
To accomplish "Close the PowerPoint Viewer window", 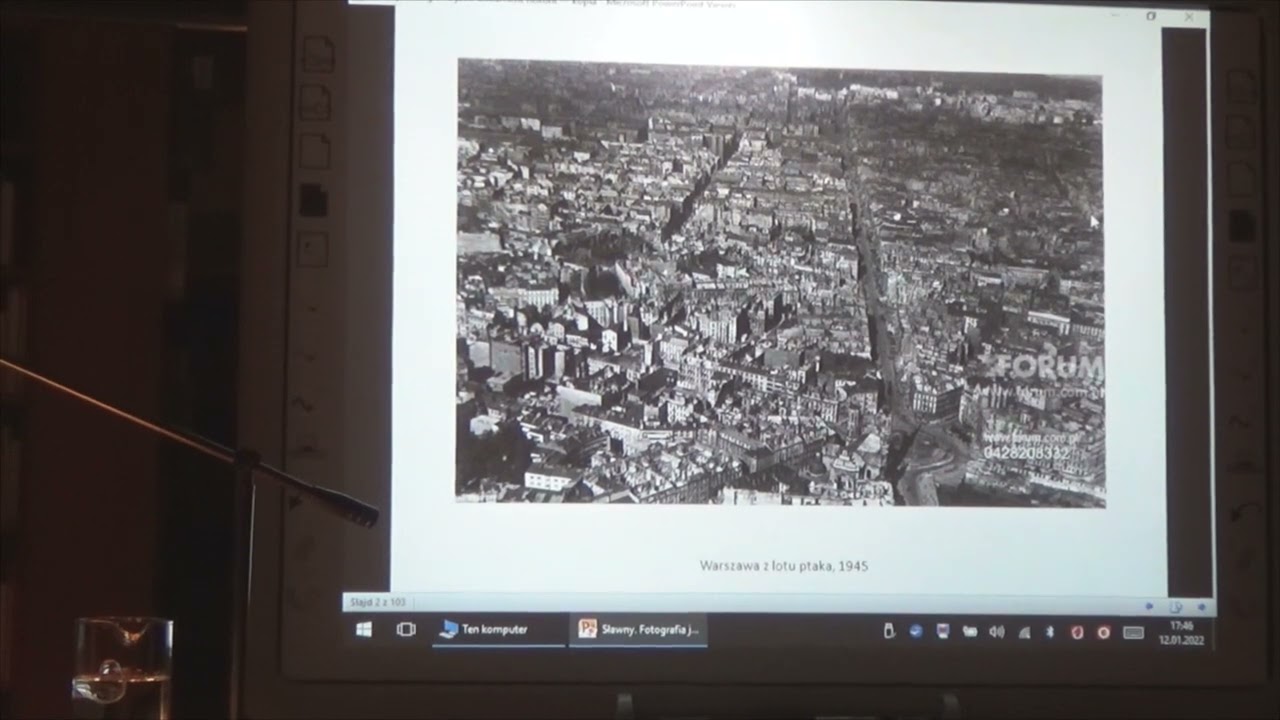I will 1188,17.
